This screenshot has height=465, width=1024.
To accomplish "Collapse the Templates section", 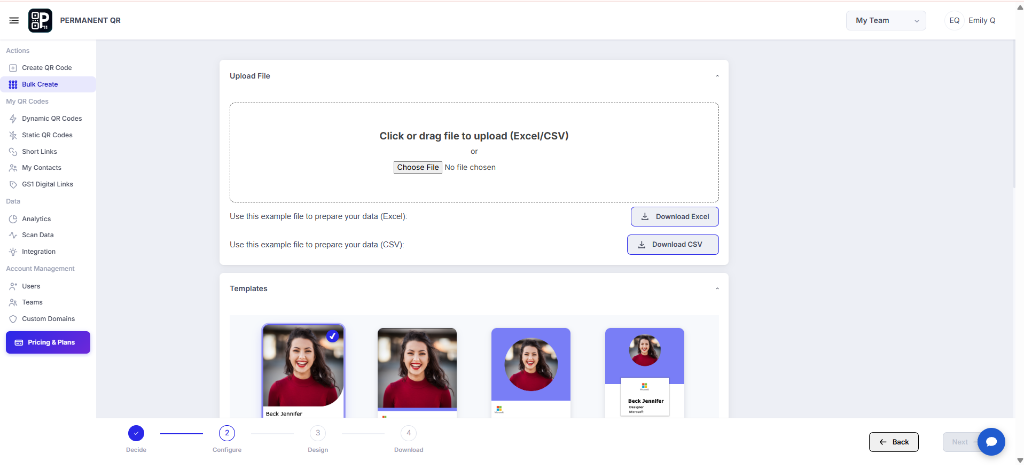I will click(717, 289).
